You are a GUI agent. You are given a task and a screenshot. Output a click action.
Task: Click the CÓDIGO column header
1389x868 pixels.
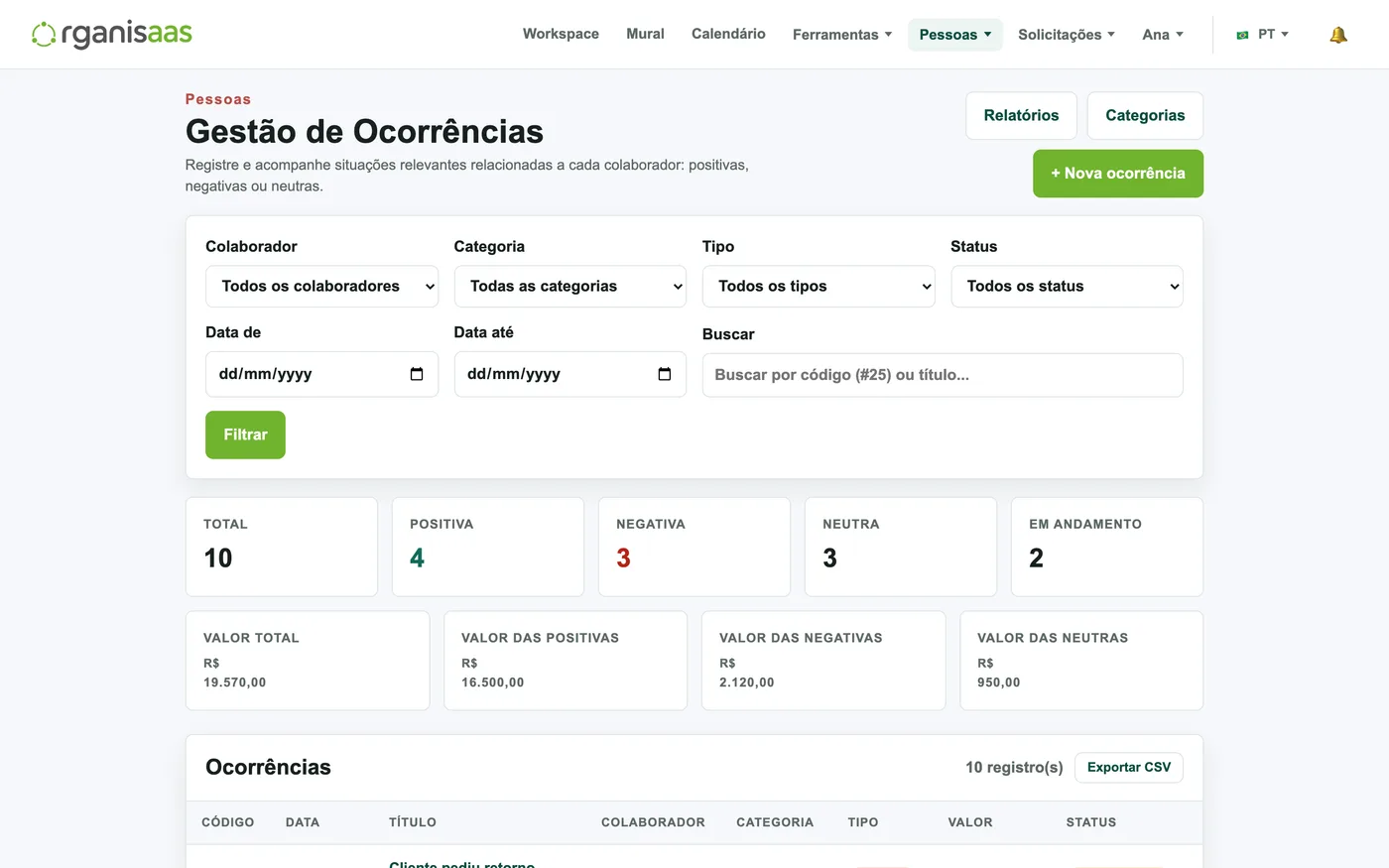(x=228, y=822)
